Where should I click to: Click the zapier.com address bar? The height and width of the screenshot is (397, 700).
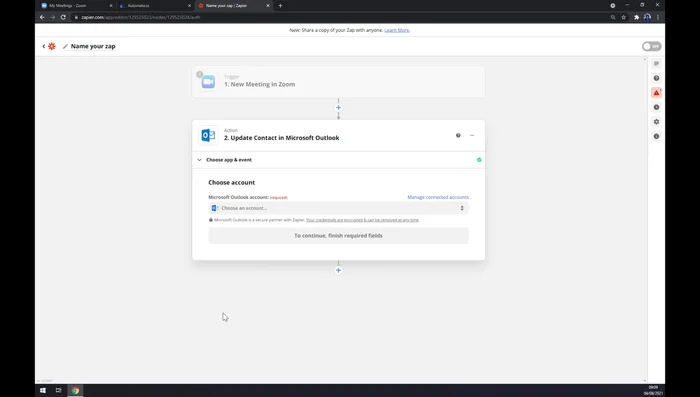pyautogui.click(x=339, y=17)
